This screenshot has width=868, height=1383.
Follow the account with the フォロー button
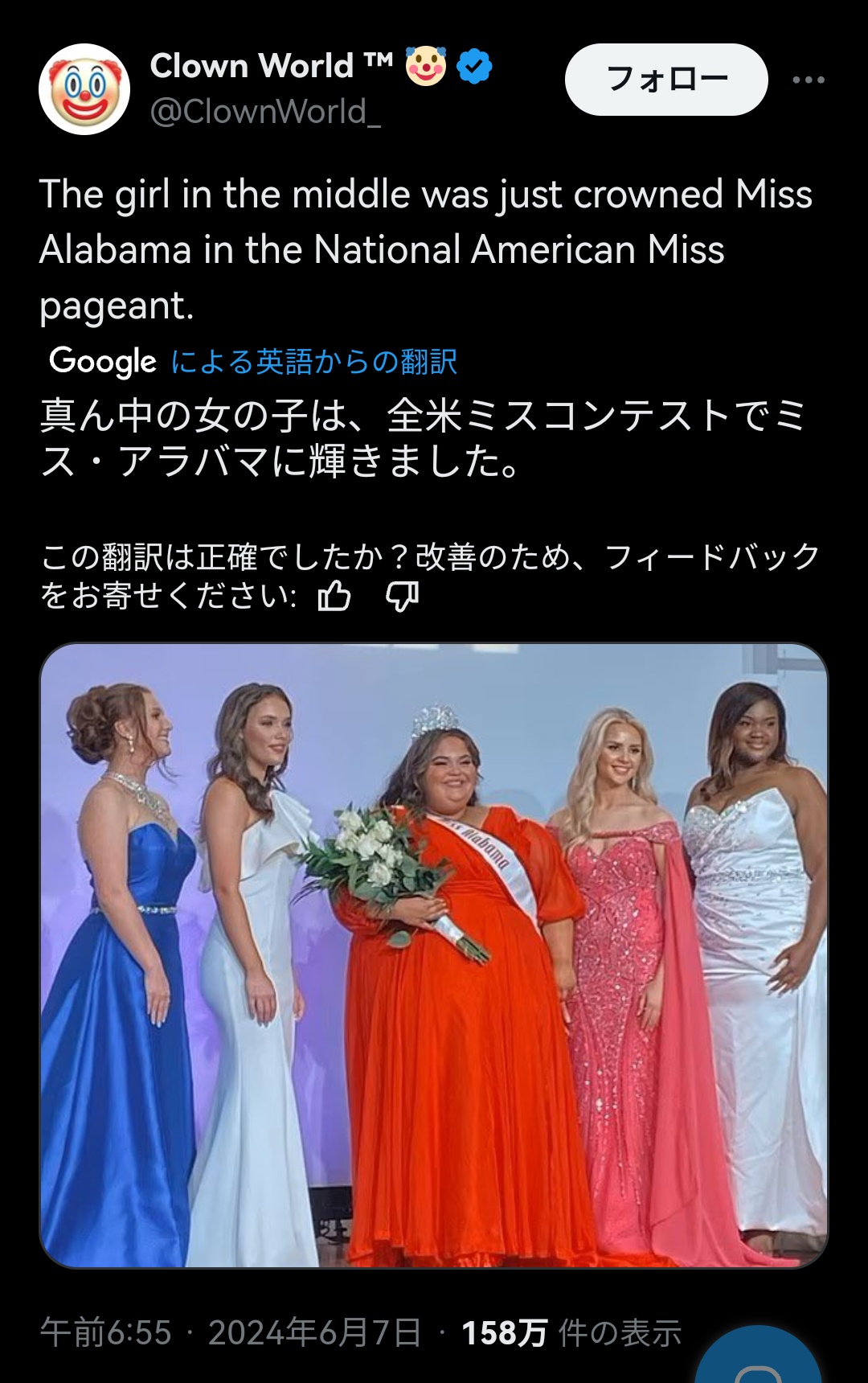[x=666, y=80]
